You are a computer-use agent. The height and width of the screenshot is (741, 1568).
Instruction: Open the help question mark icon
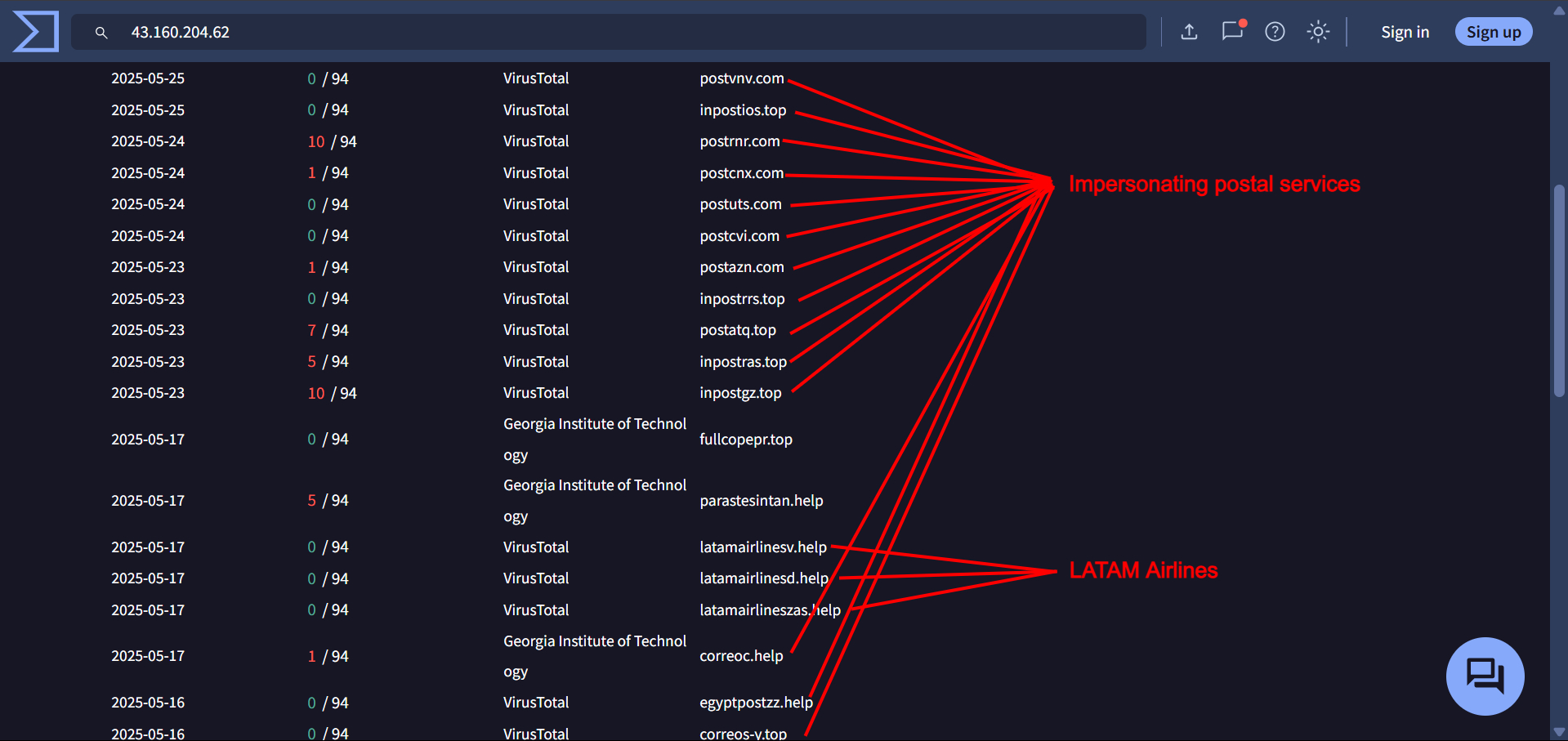[x=1275, y=32]
